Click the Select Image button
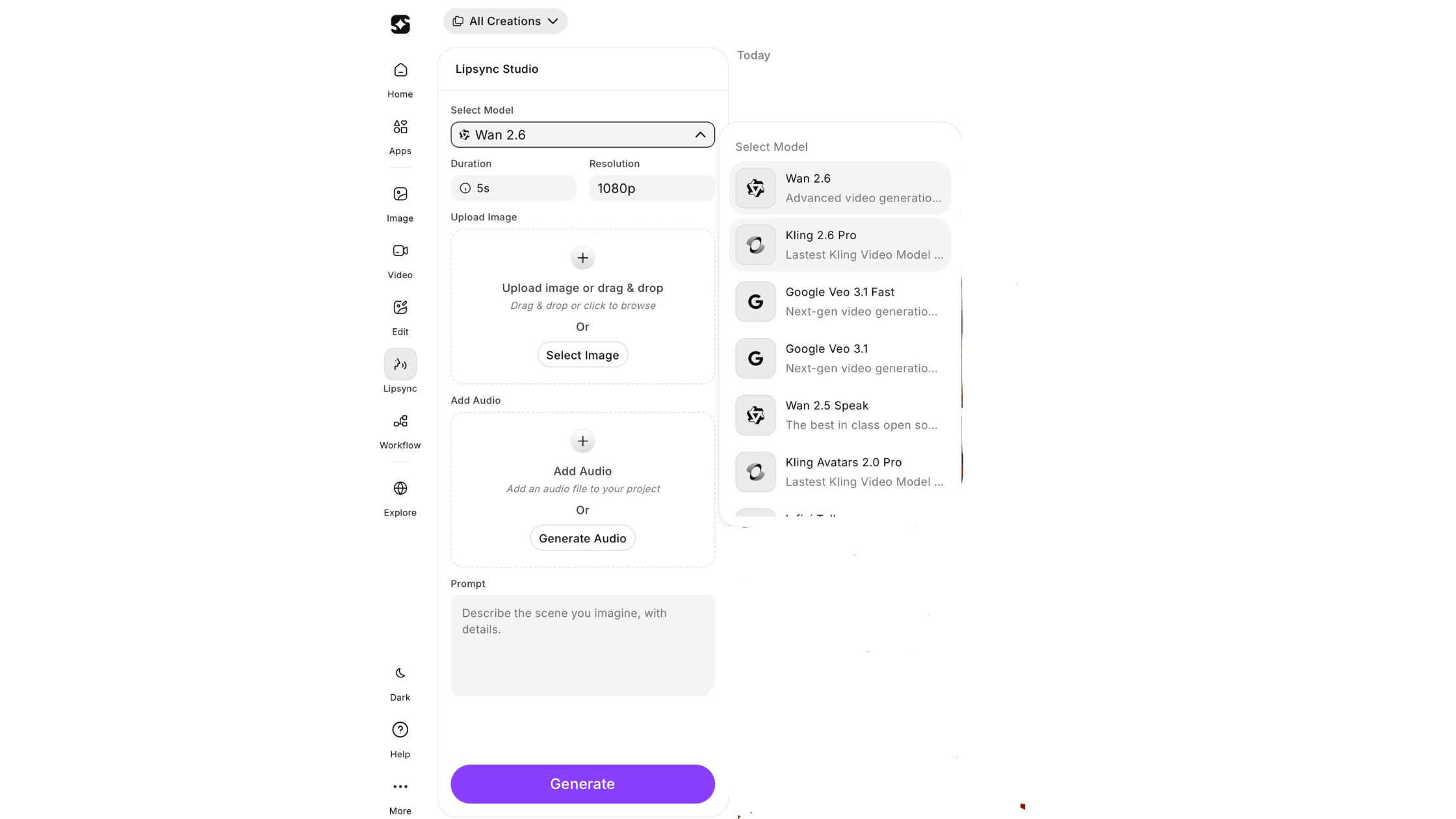Screen dimensions: 1456x819 click(582, 355)
